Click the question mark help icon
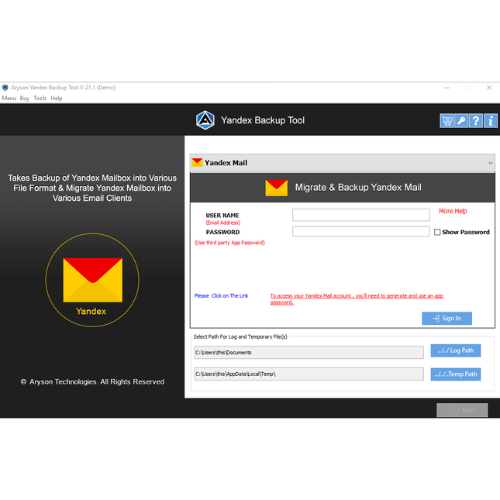Viewport: 500px width, 500px height. pos(476,121)
